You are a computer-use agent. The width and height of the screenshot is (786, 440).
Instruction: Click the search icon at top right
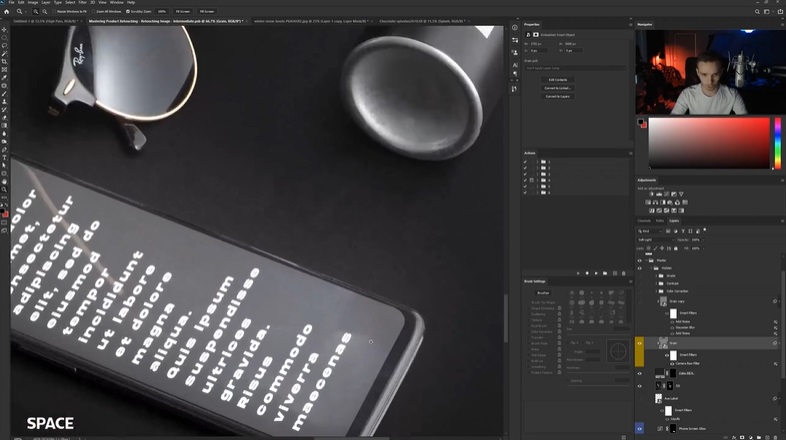(x=757, y=11)
